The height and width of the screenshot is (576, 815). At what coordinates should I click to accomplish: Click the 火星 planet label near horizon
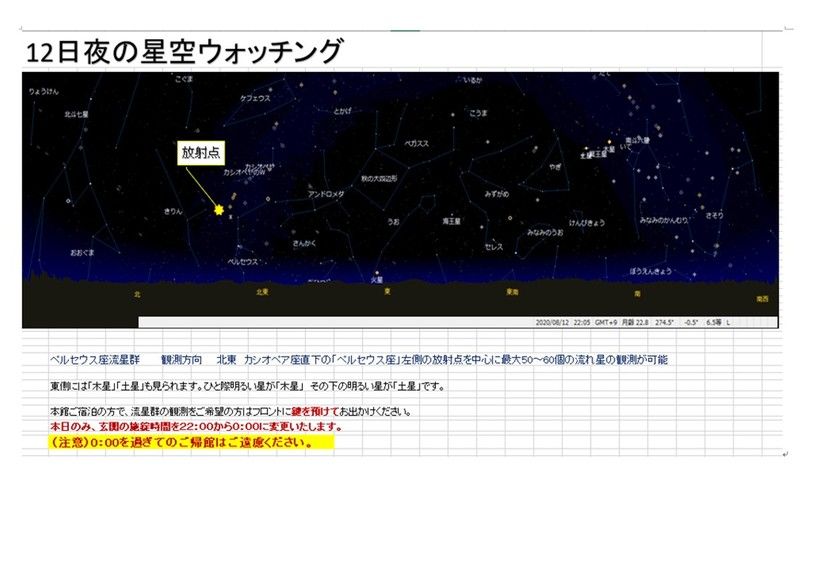coord(377,280)
